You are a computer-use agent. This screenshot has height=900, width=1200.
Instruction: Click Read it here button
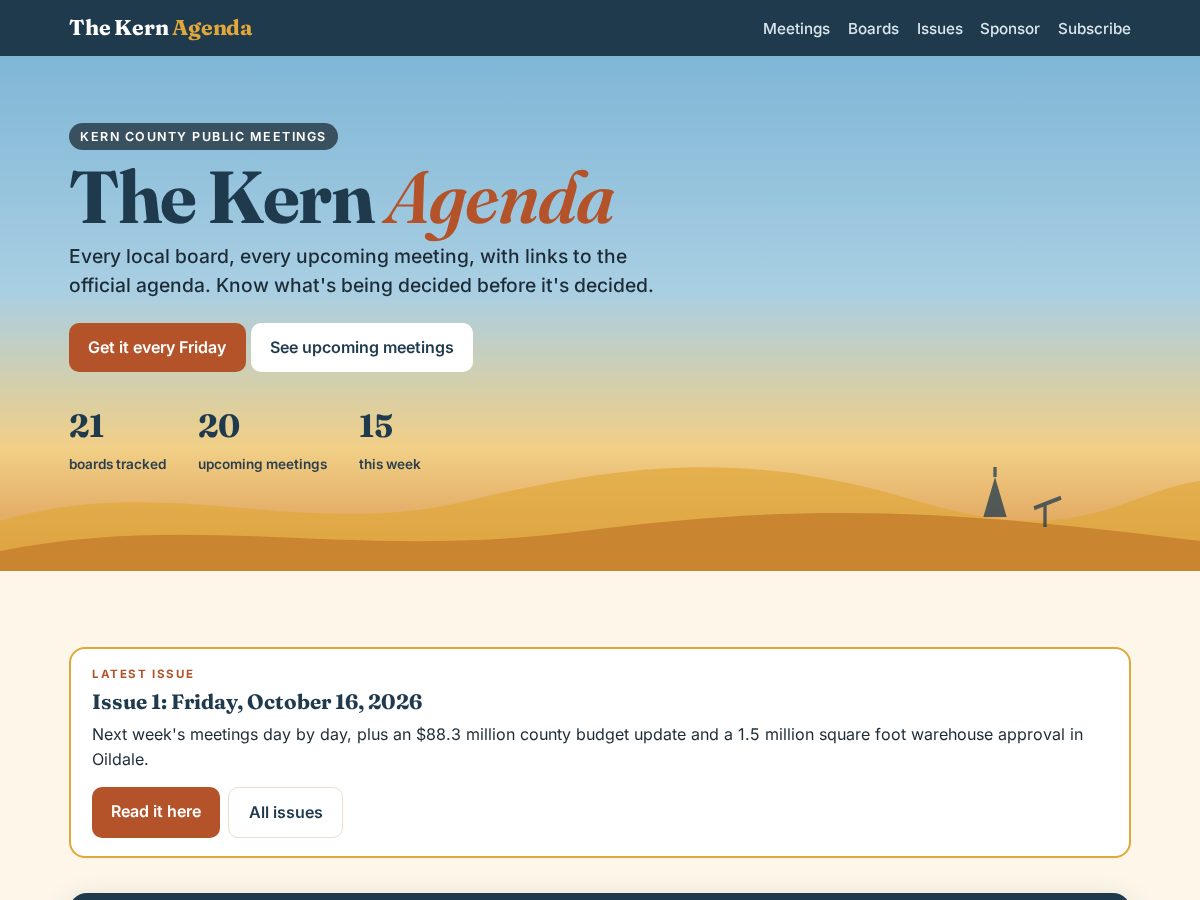[156, 812]
